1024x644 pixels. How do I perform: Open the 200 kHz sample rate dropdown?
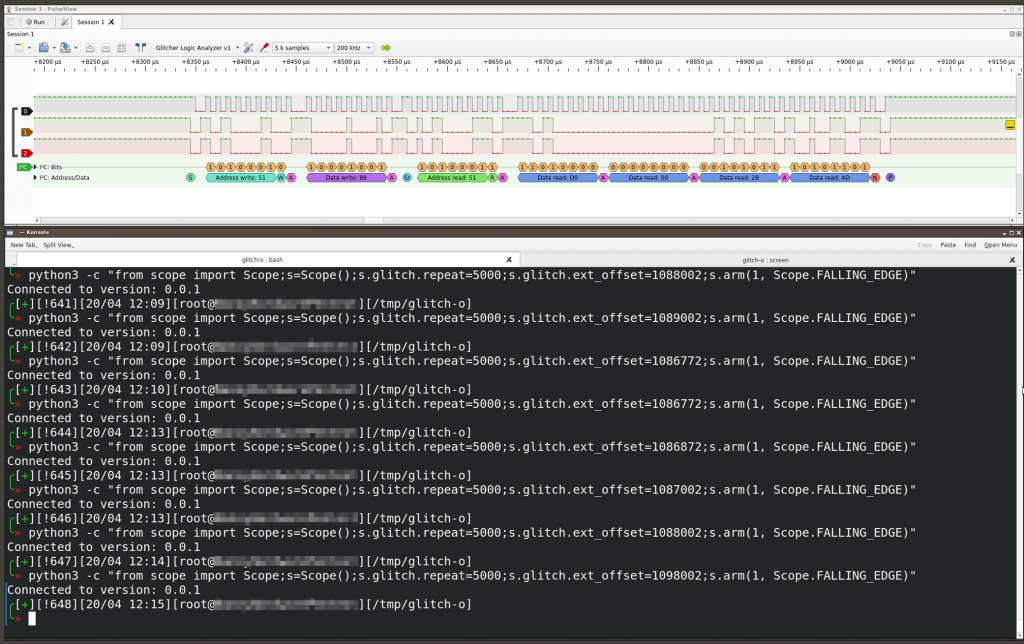coord(354,47)
